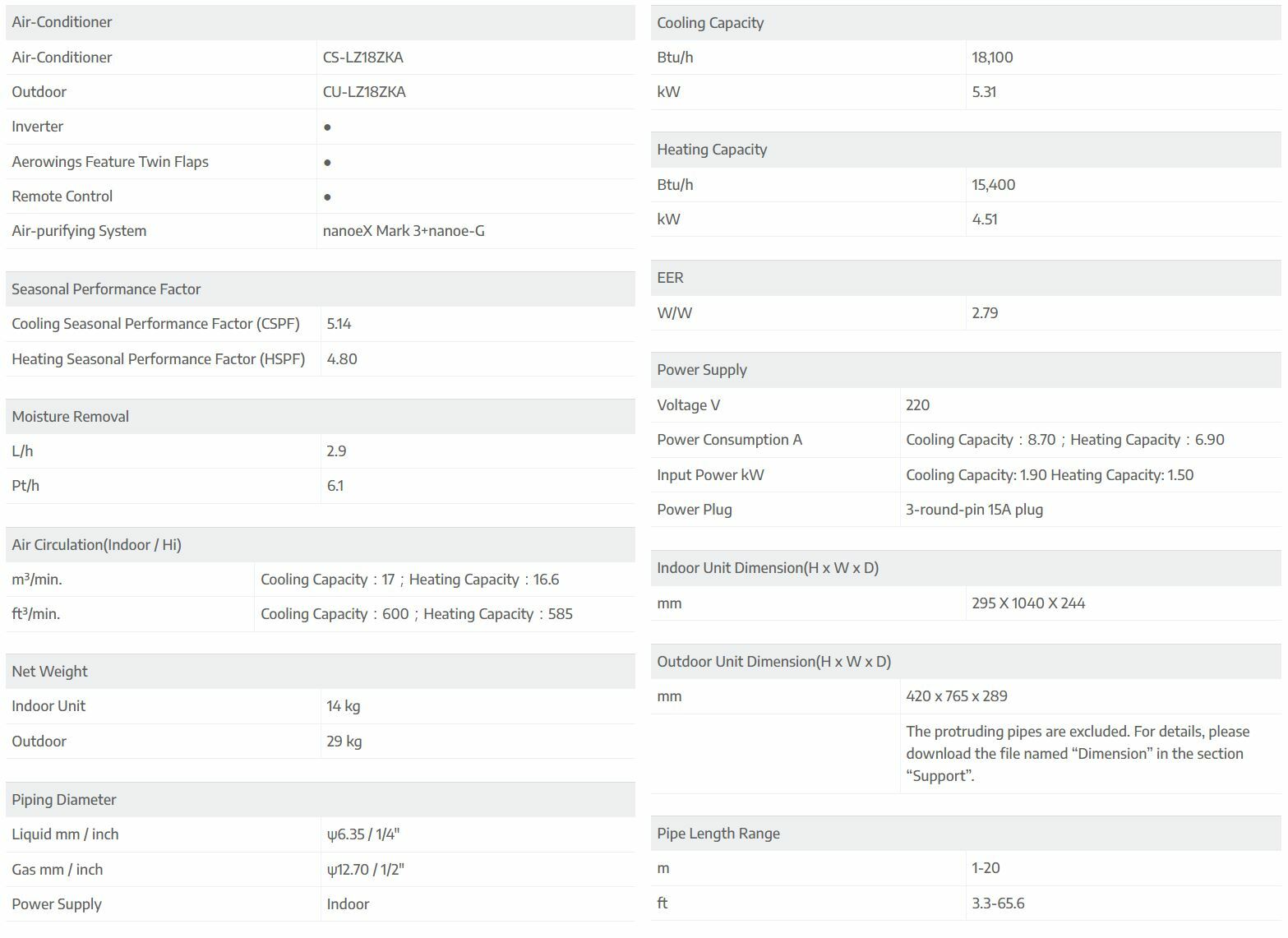Click the Cooling Capacity section header

[710, 23]
